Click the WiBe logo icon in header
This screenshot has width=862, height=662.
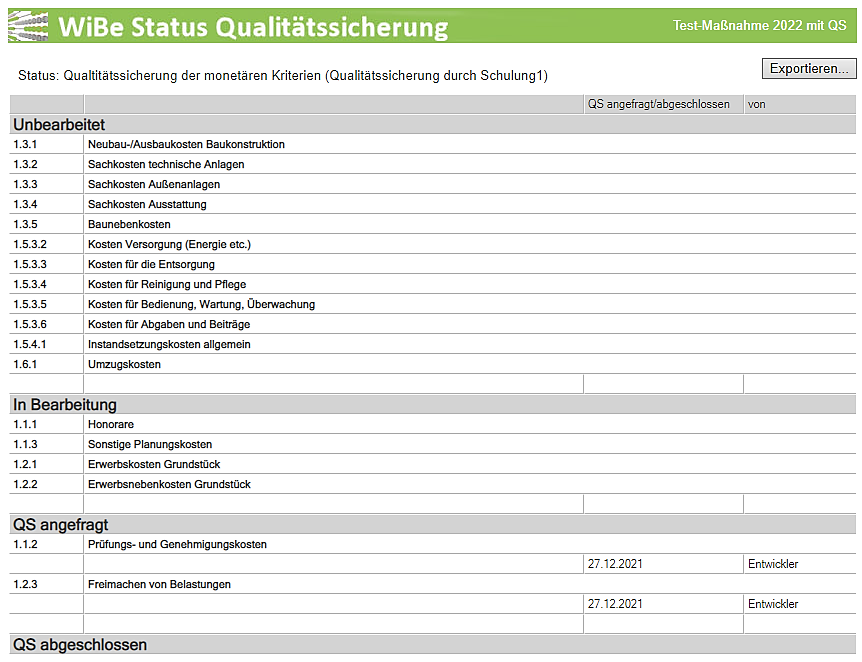27,26
